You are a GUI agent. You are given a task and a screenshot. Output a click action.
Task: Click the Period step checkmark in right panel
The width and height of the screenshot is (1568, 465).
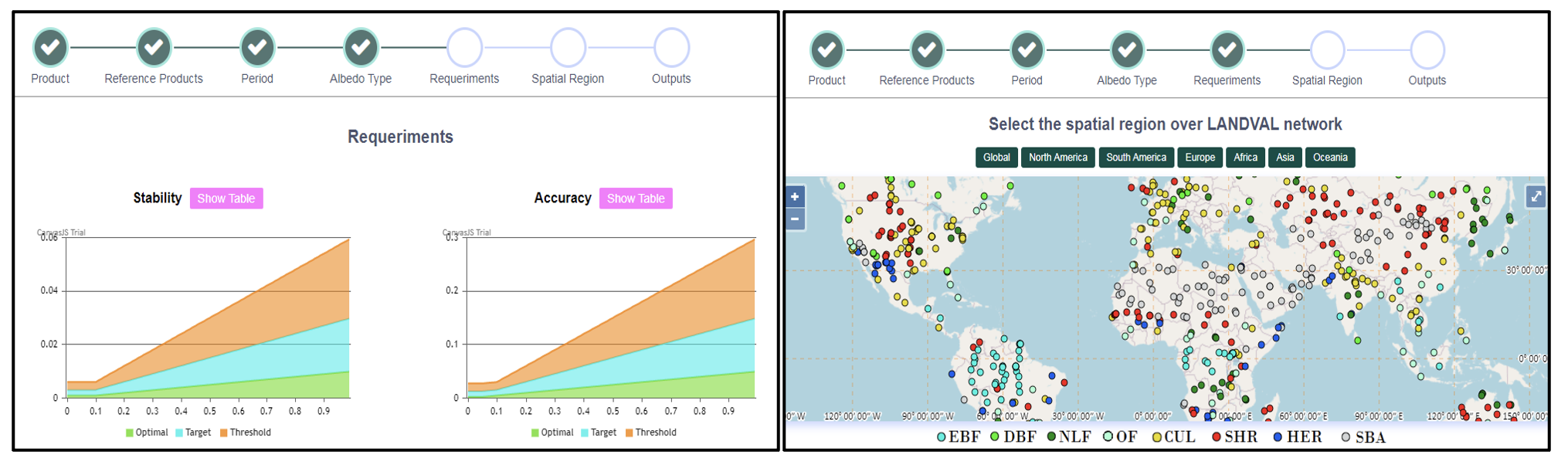(x=1027, y=50)
